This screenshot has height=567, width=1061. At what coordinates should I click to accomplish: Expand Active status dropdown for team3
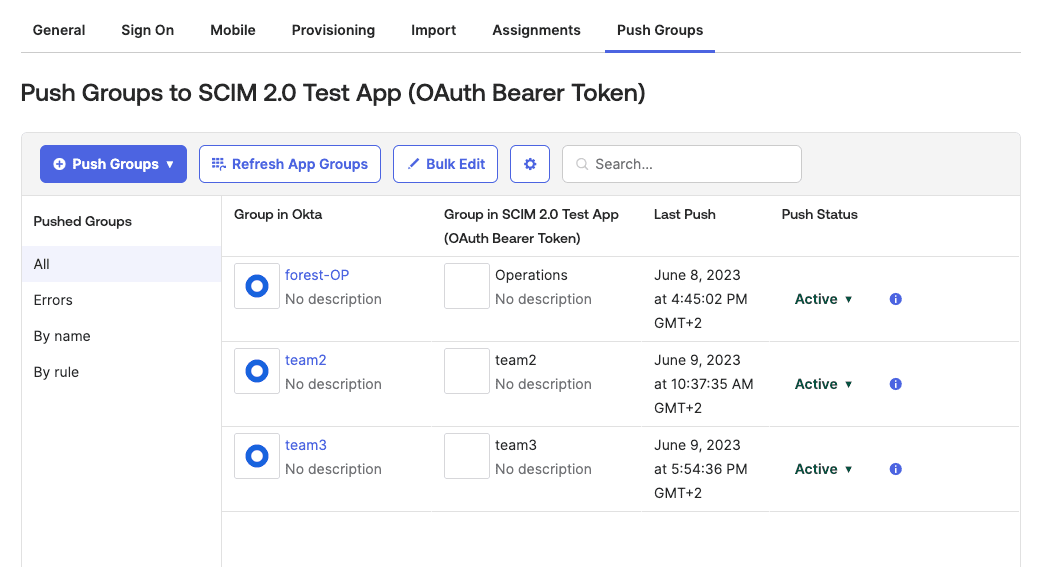tap(824, 469)
